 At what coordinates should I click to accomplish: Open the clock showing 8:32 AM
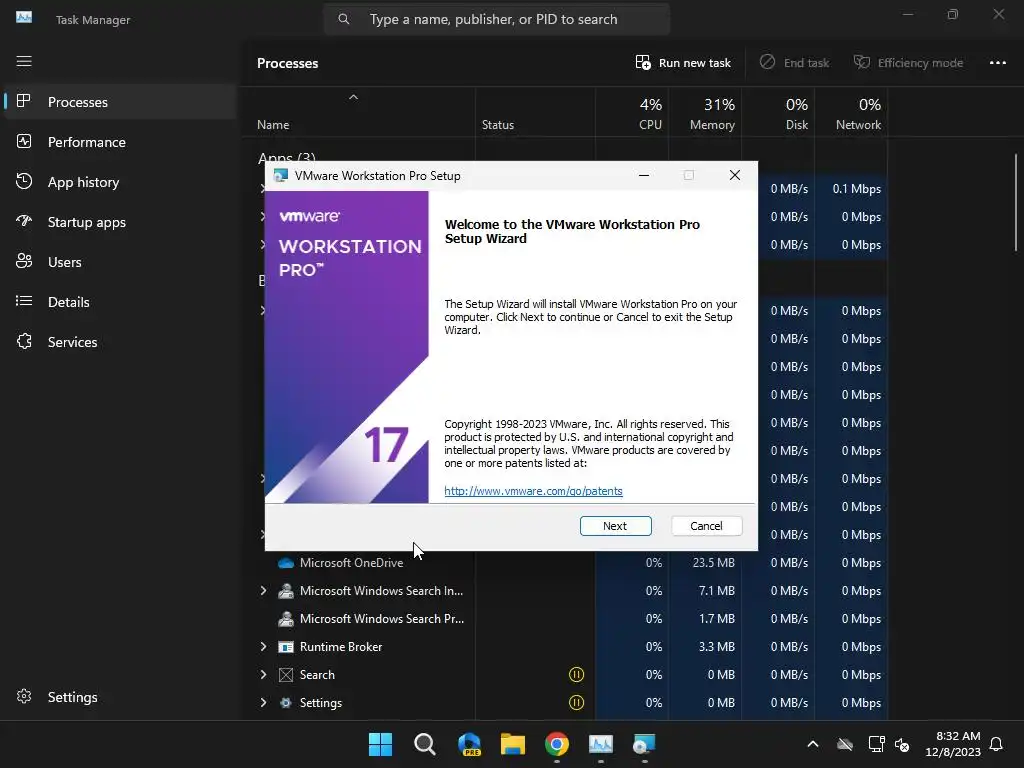click(953, 744)
